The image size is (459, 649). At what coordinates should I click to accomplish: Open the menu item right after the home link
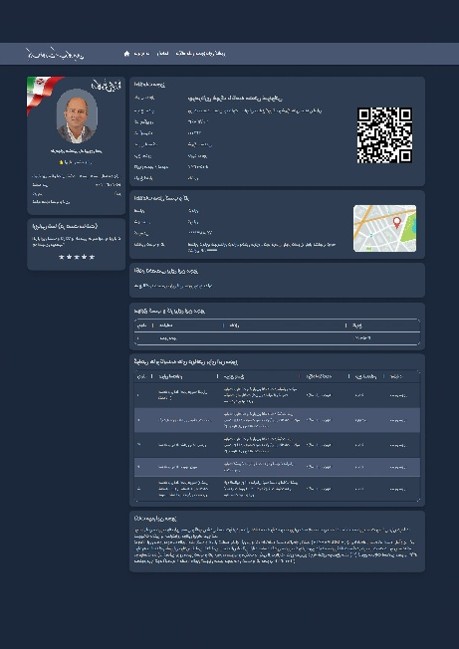pos(163,53)
